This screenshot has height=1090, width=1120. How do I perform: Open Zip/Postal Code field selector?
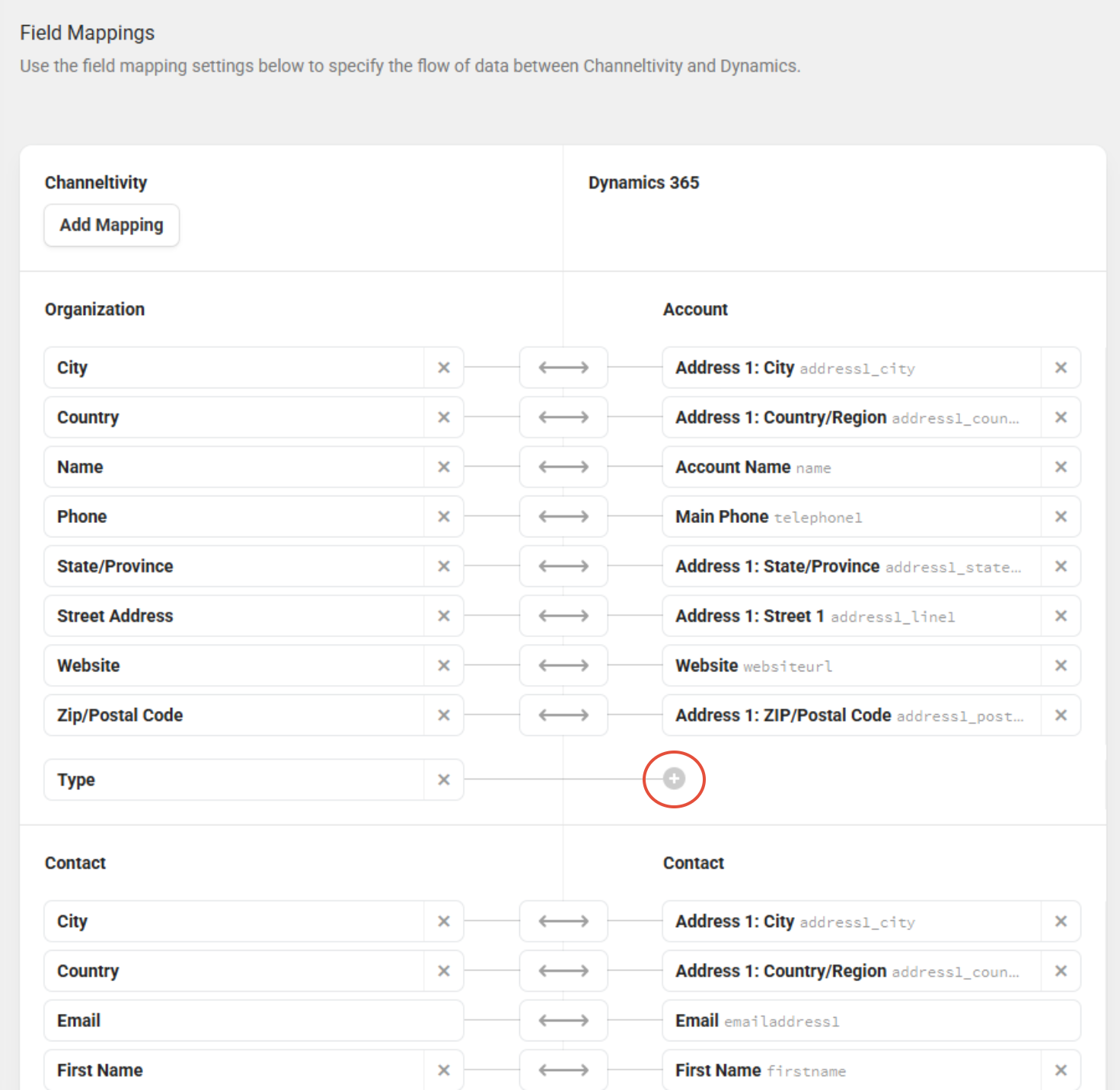[235, 715]
